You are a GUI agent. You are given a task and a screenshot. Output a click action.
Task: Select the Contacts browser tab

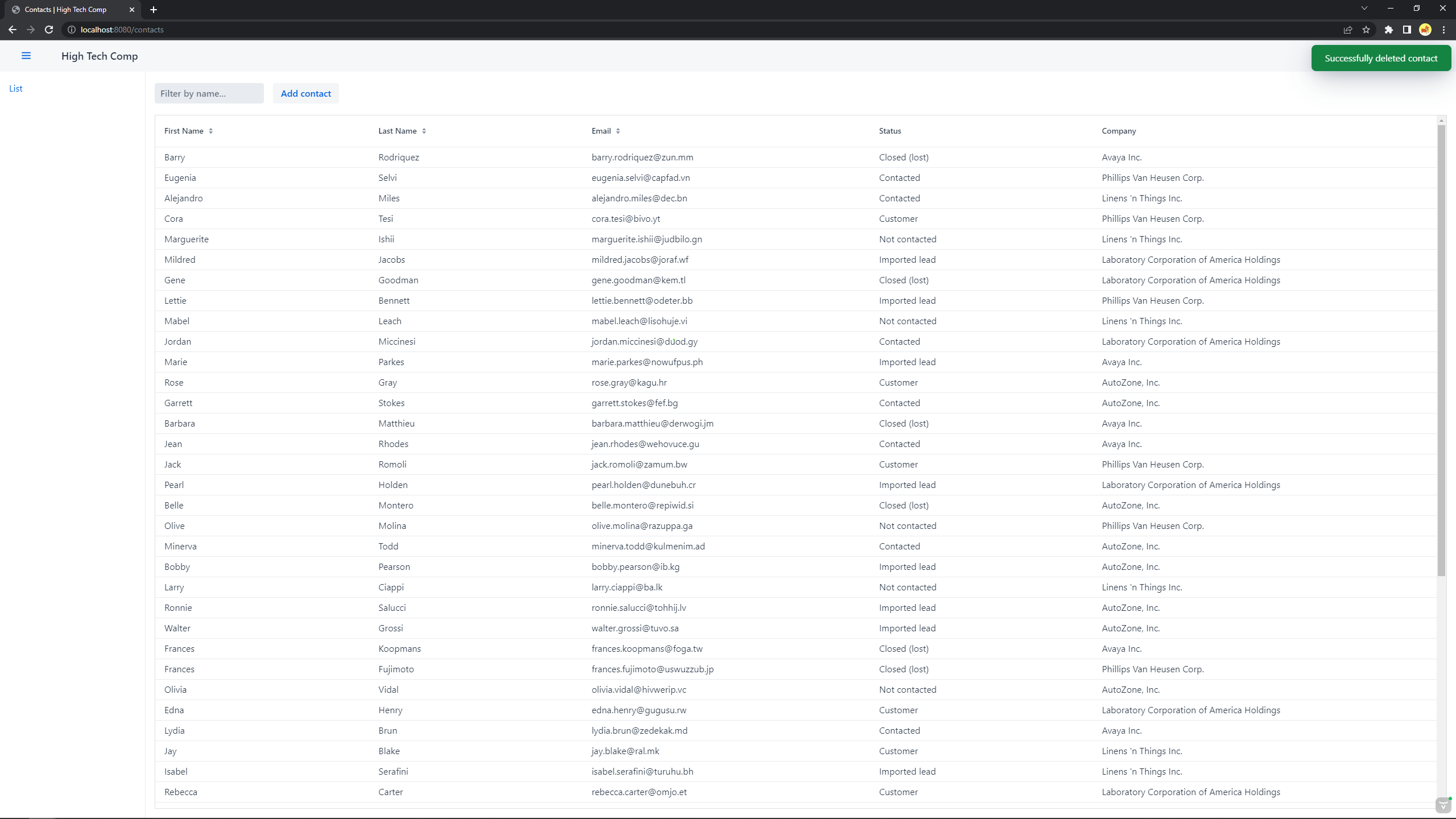(x=65, y=10)
